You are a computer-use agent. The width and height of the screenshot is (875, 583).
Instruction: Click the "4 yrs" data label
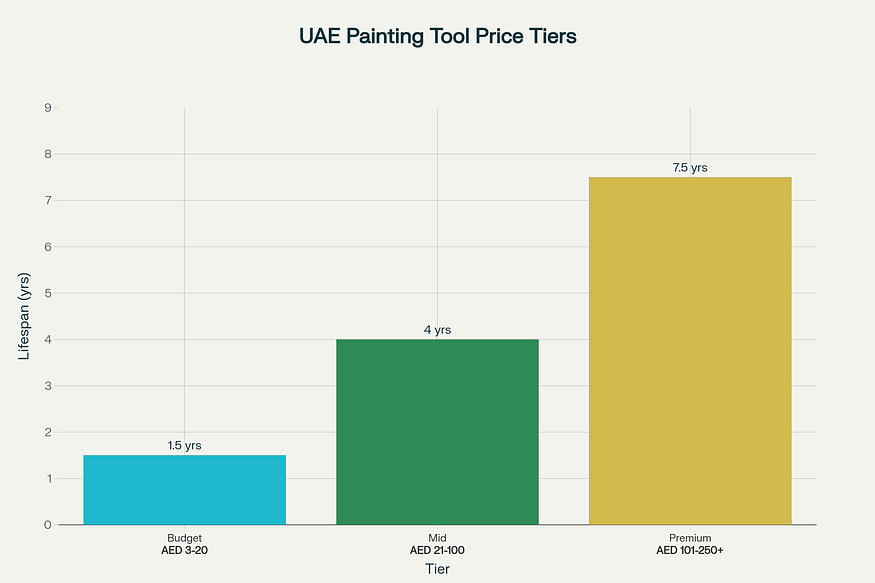point(437,329)
